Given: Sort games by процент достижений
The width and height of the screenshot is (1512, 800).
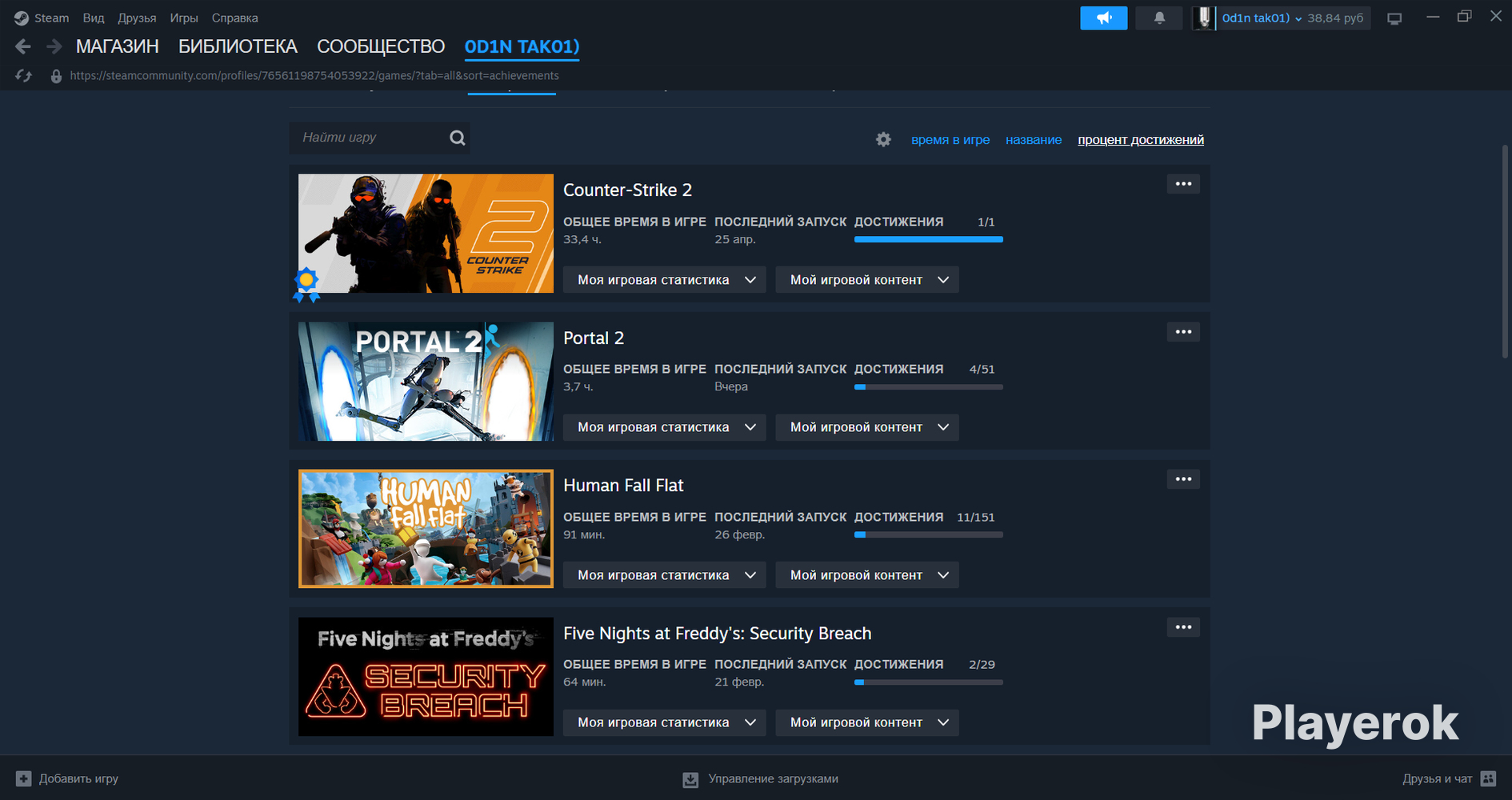Looking at the screenshot, I should pos(1141,140).
